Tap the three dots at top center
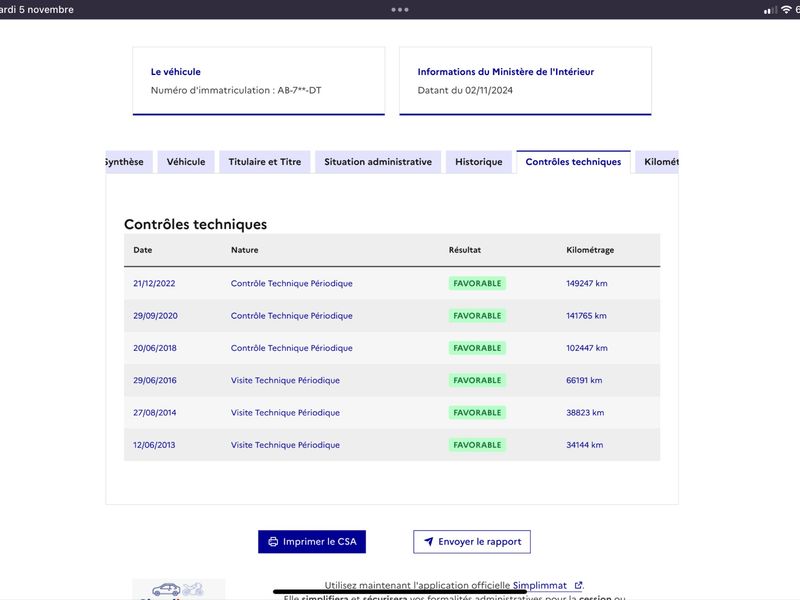Viewport: 800px width, 600px height. pos(400,10)
